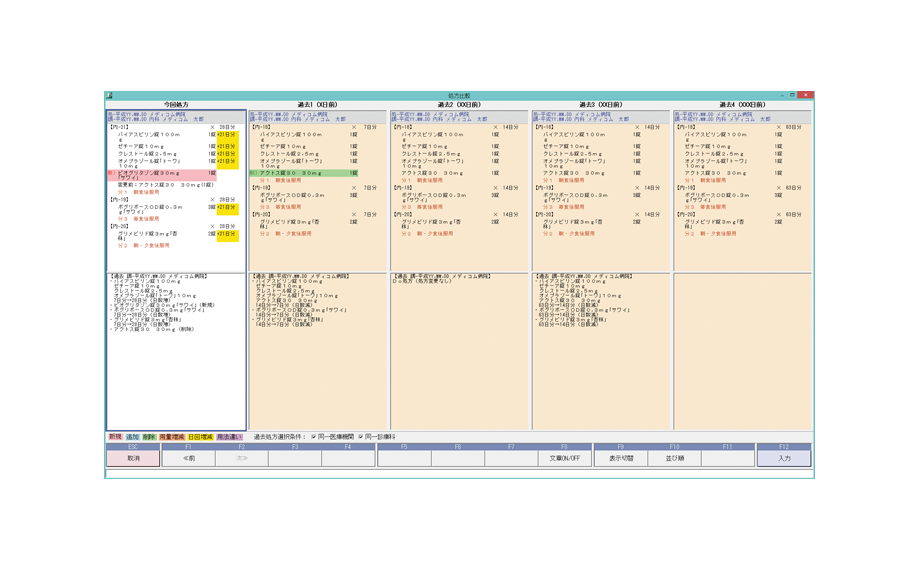Select the 今回処方 column header

(x=176, y=105)
